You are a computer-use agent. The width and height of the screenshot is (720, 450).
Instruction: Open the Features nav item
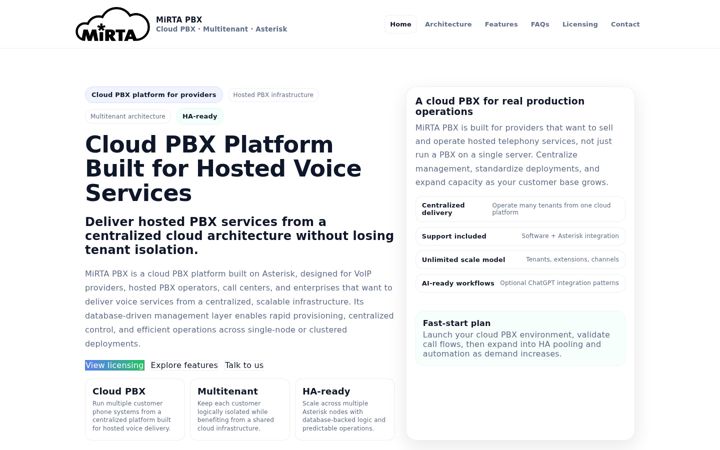pyautogui.click(x=501, y=24)
